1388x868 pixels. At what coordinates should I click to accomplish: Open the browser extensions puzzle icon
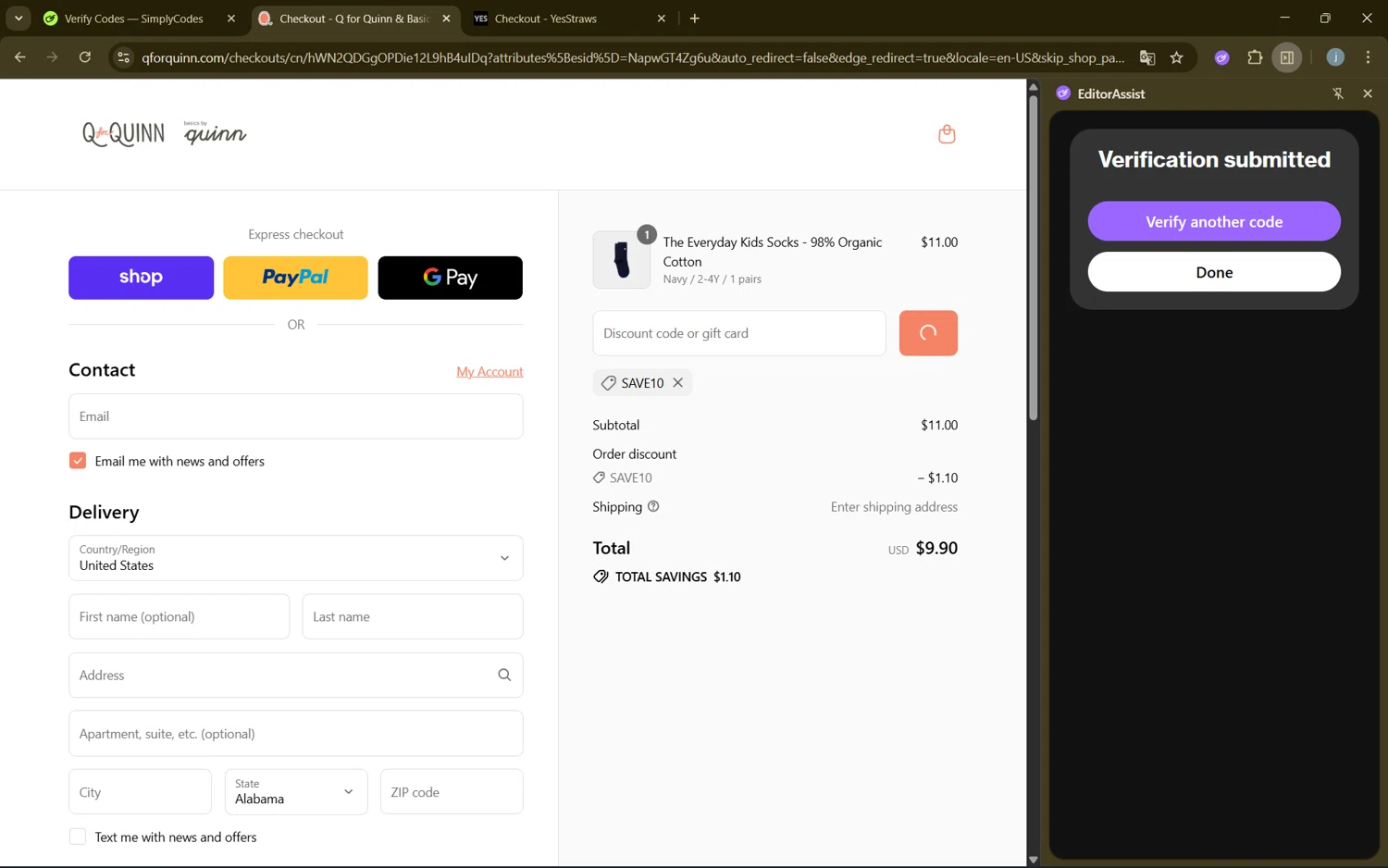[1255, 57]
